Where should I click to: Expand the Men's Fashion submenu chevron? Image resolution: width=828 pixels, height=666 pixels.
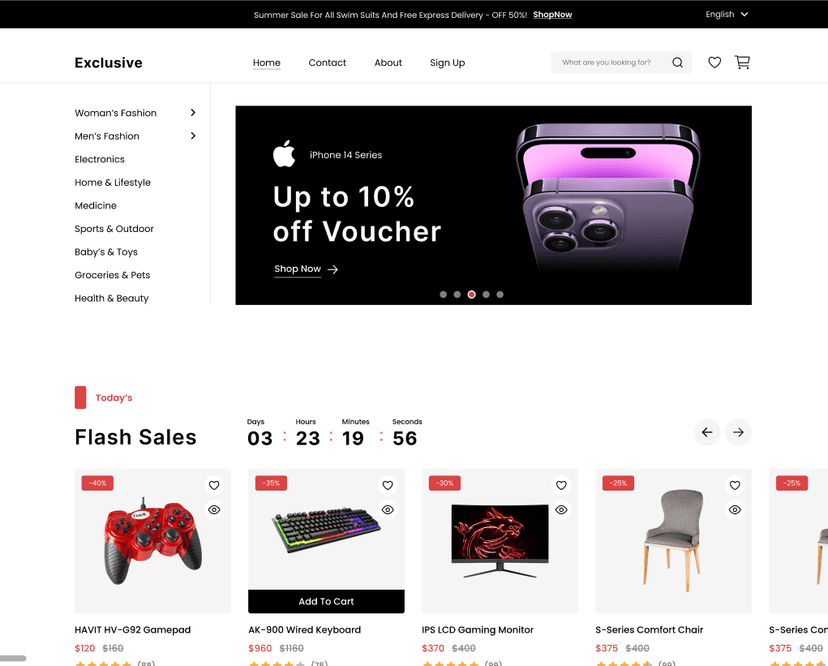click(x=193, y=136)
